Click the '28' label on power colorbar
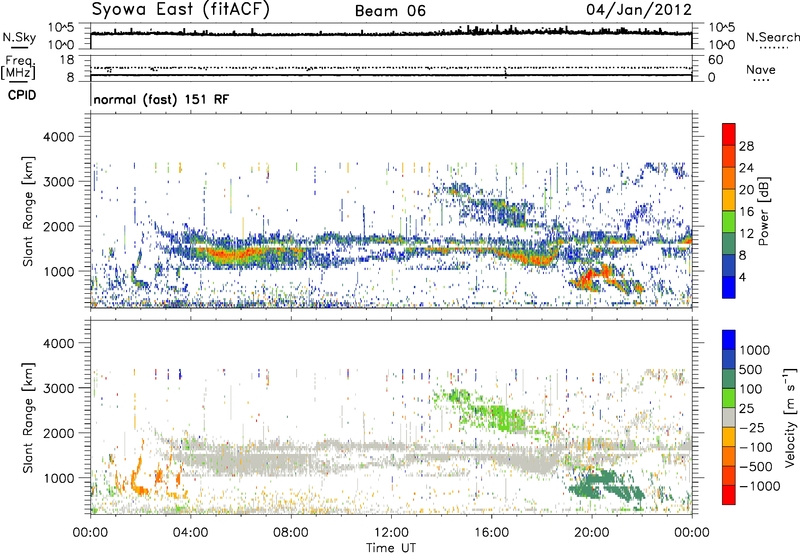This screenshot has height=554, width=800. click(746, 146)
